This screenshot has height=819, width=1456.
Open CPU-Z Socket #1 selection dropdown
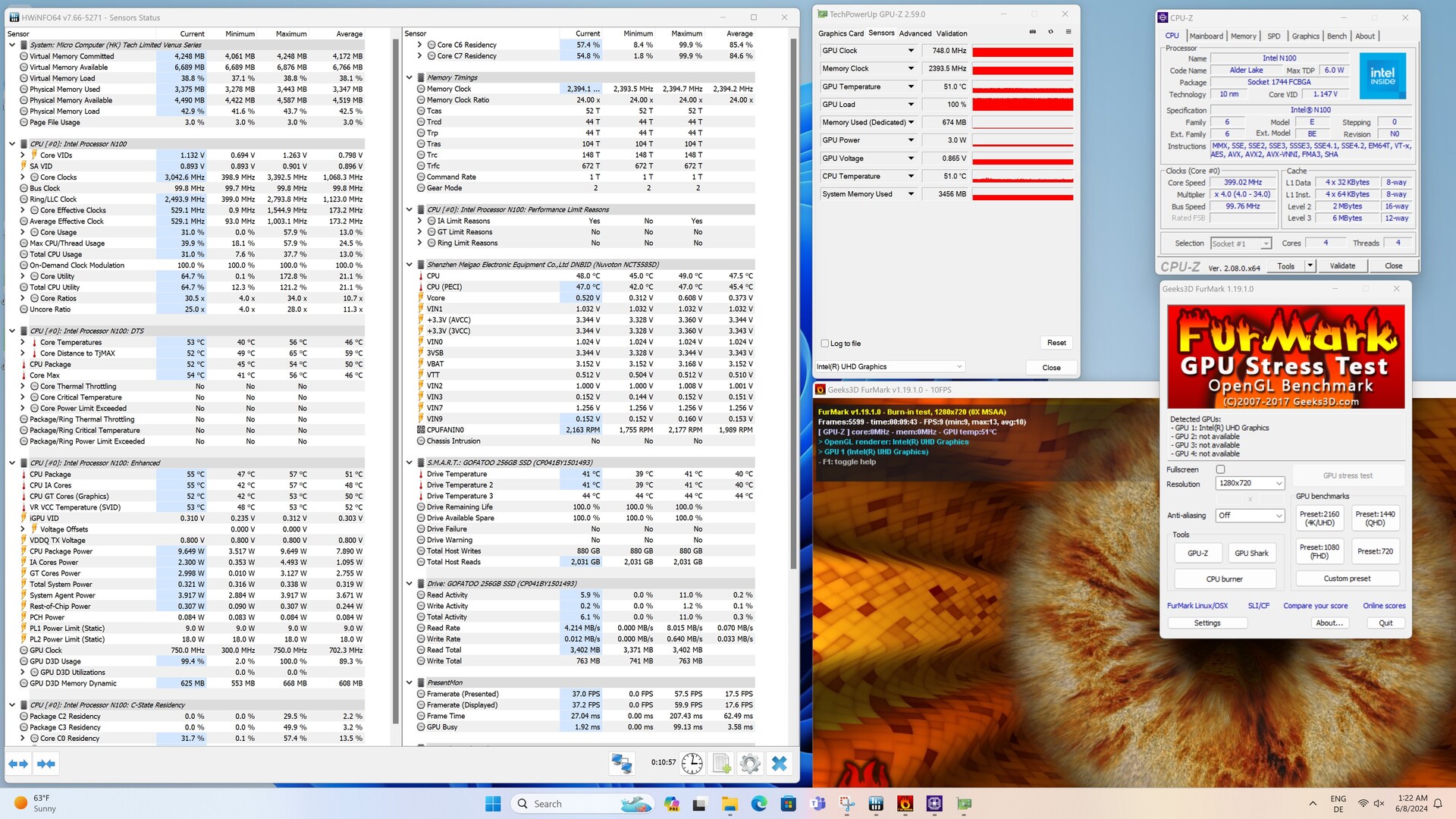coord(1241,243)
